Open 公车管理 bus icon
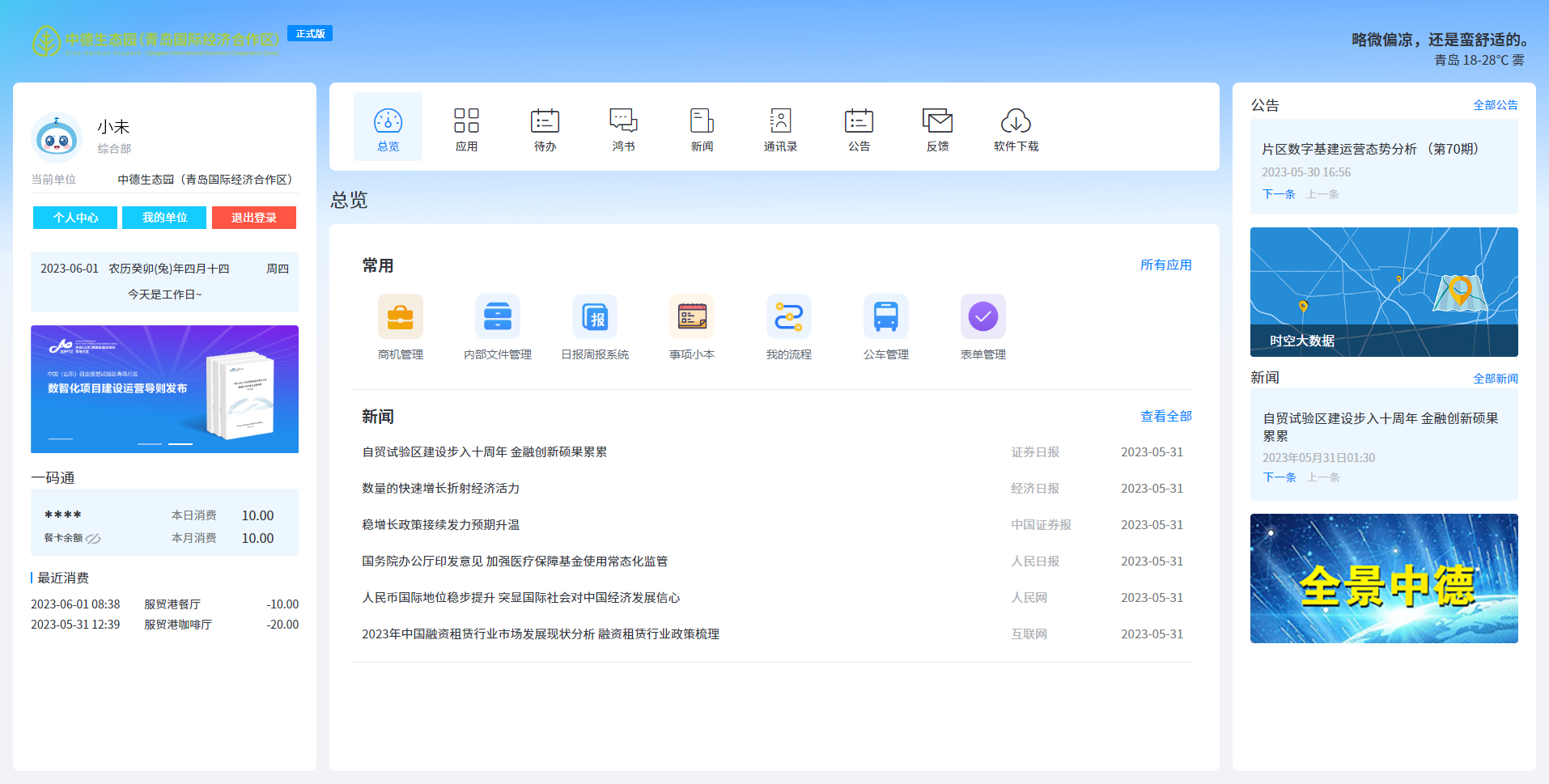This screenshot has width=1549, height=784. tap(885, 317)
